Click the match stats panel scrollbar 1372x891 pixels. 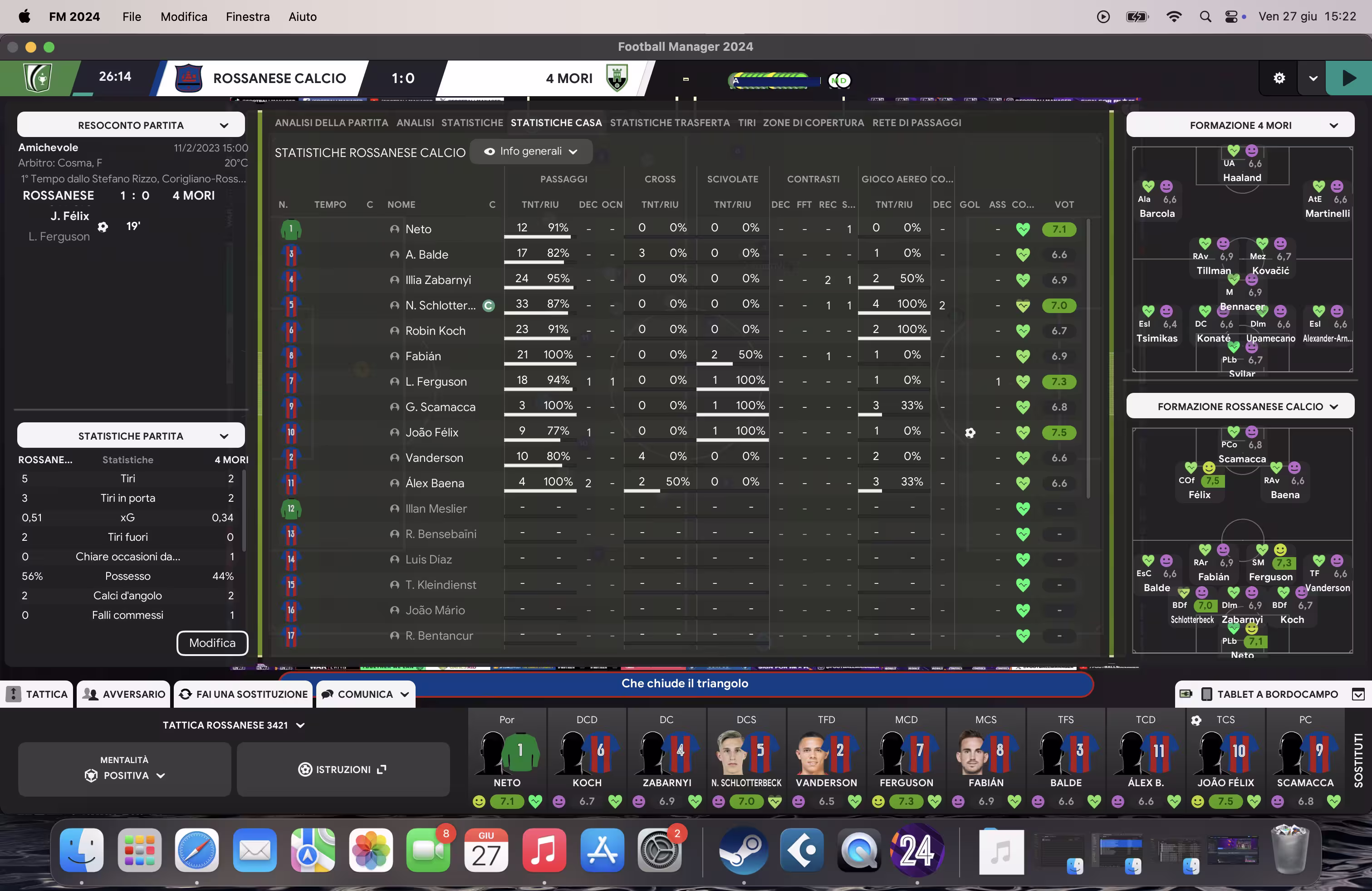pos(244,511)
